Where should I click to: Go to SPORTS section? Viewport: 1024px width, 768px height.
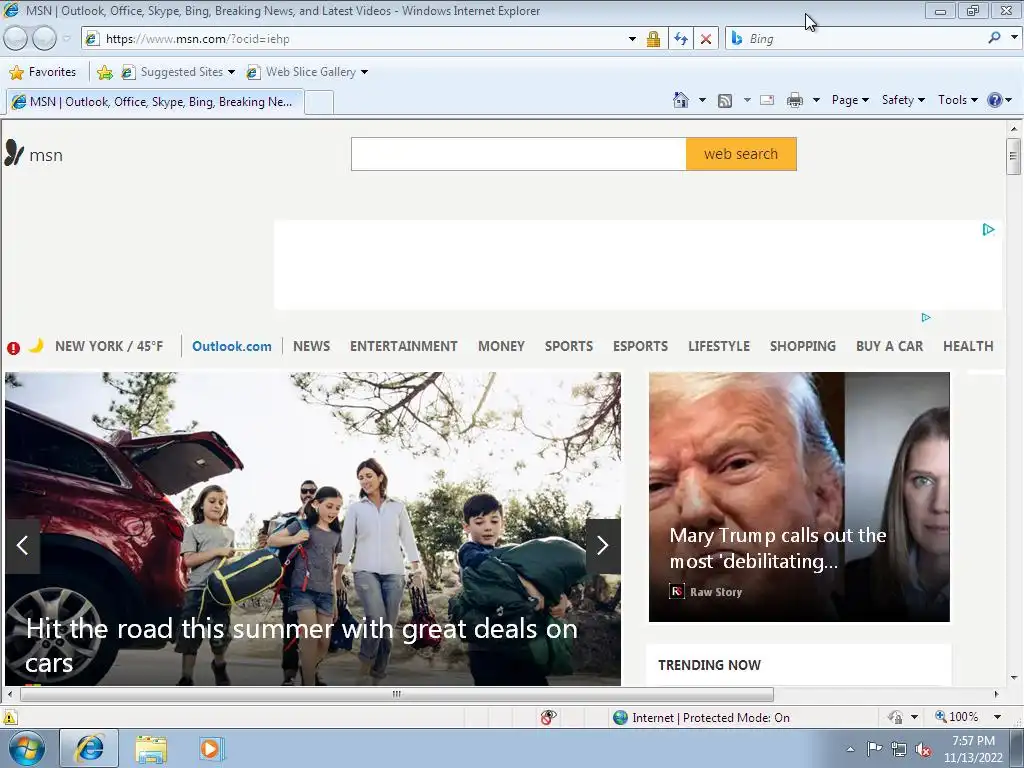click(x=569, y=346)
